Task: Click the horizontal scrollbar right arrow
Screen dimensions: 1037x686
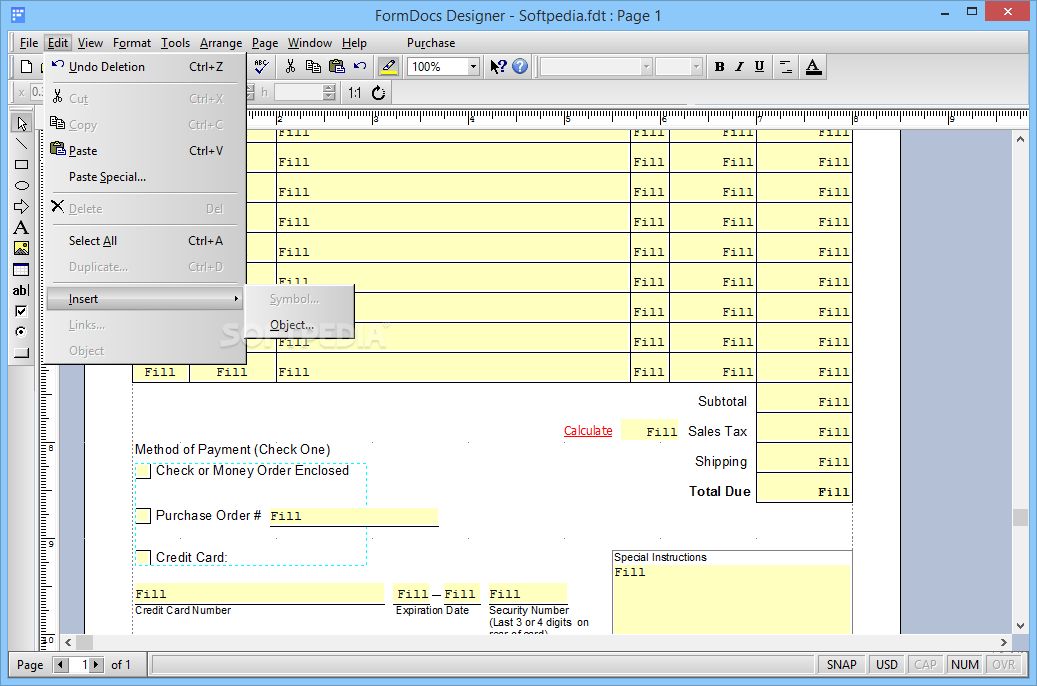Action: point(1003,642)
